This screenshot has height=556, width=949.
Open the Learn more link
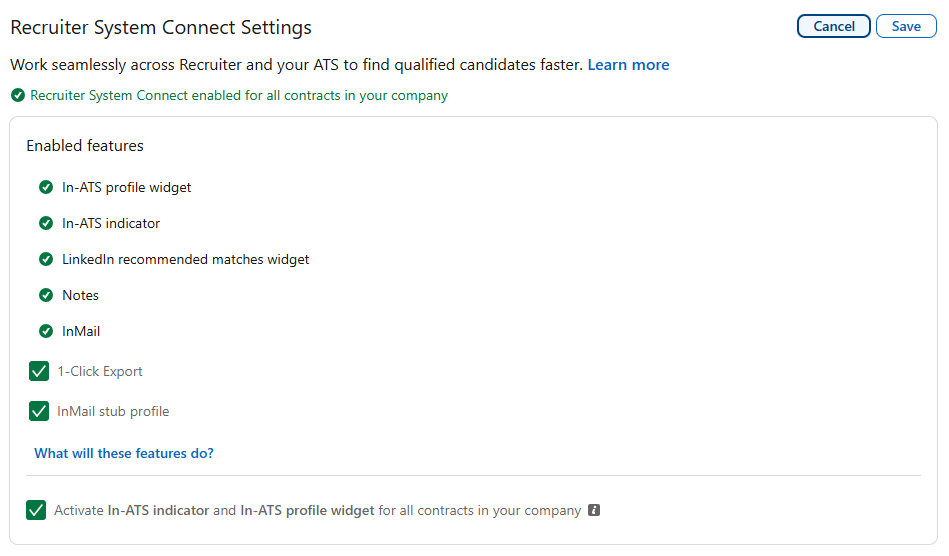click(x=628, y=65)
